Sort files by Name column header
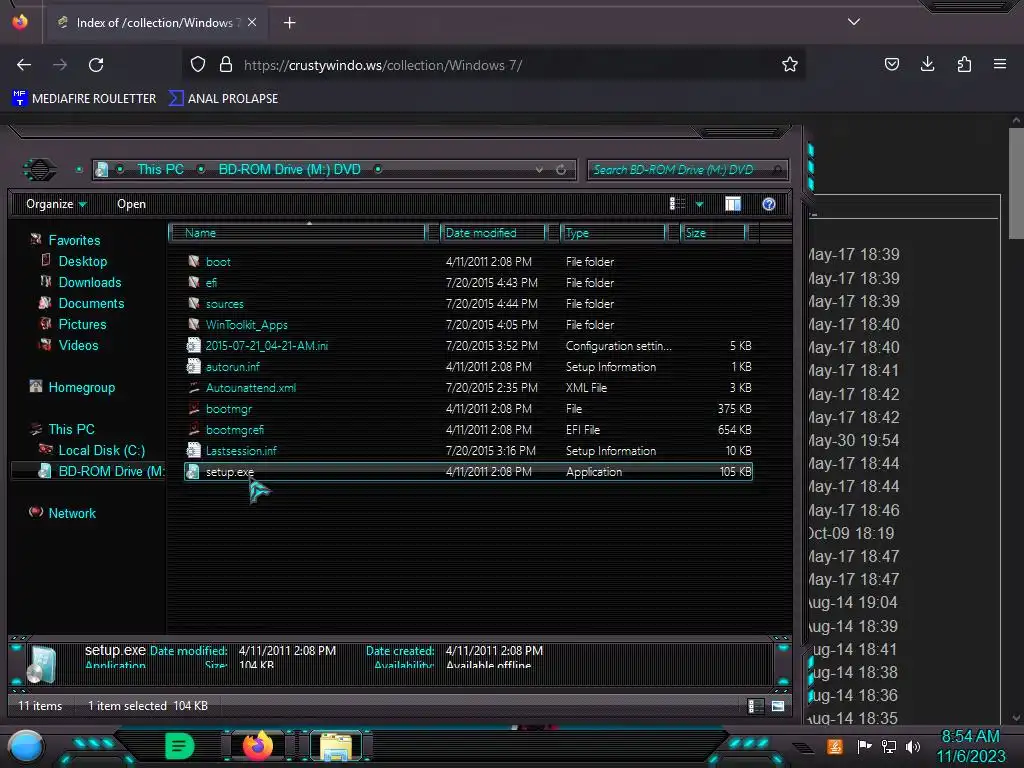Screen dimensions: 1024x768 [x=297, y=232]
